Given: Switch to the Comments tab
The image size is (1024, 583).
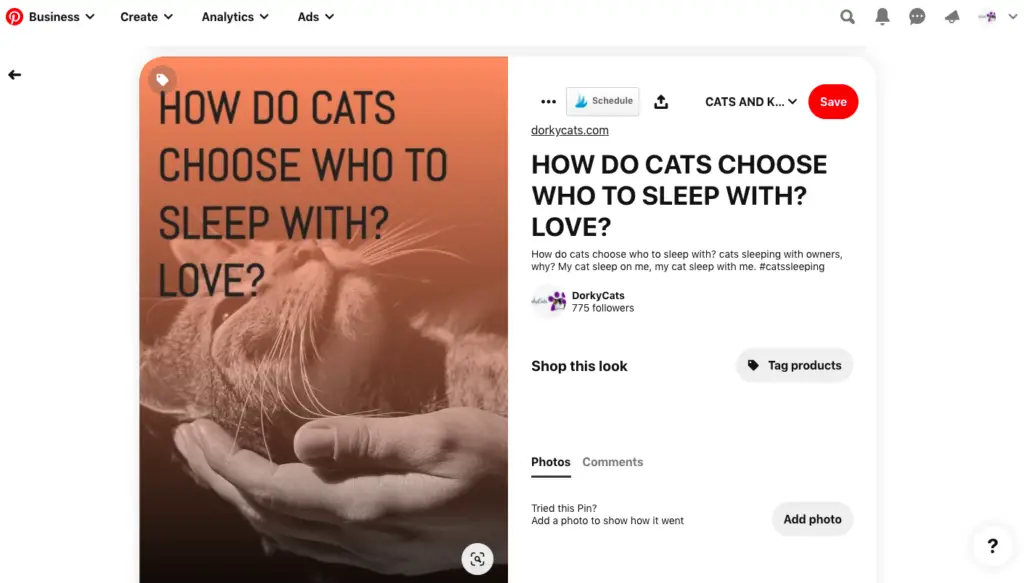Looking at the screenshot, I should pyautogui.click(x=613, y=462).
